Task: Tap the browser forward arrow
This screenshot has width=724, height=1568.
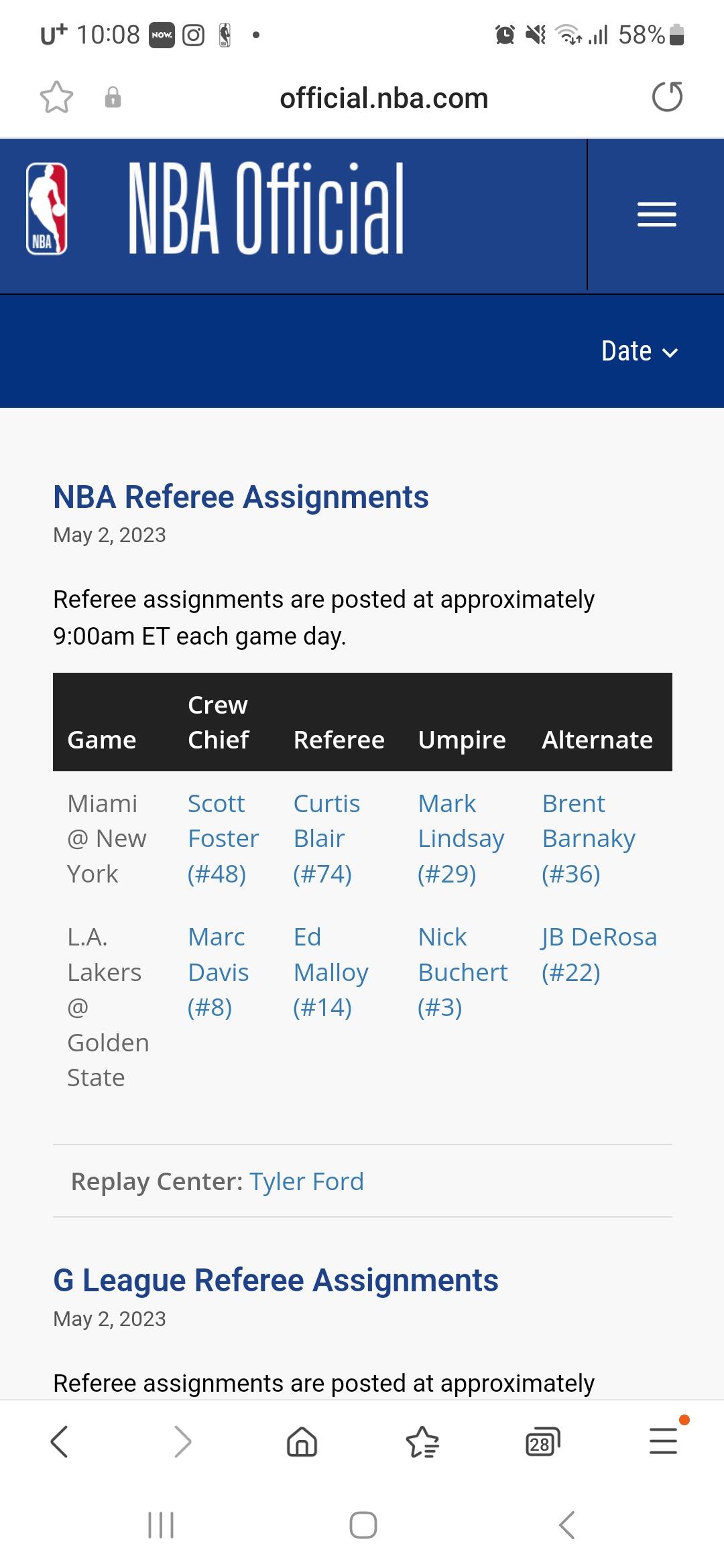Action: (182, 1441)
